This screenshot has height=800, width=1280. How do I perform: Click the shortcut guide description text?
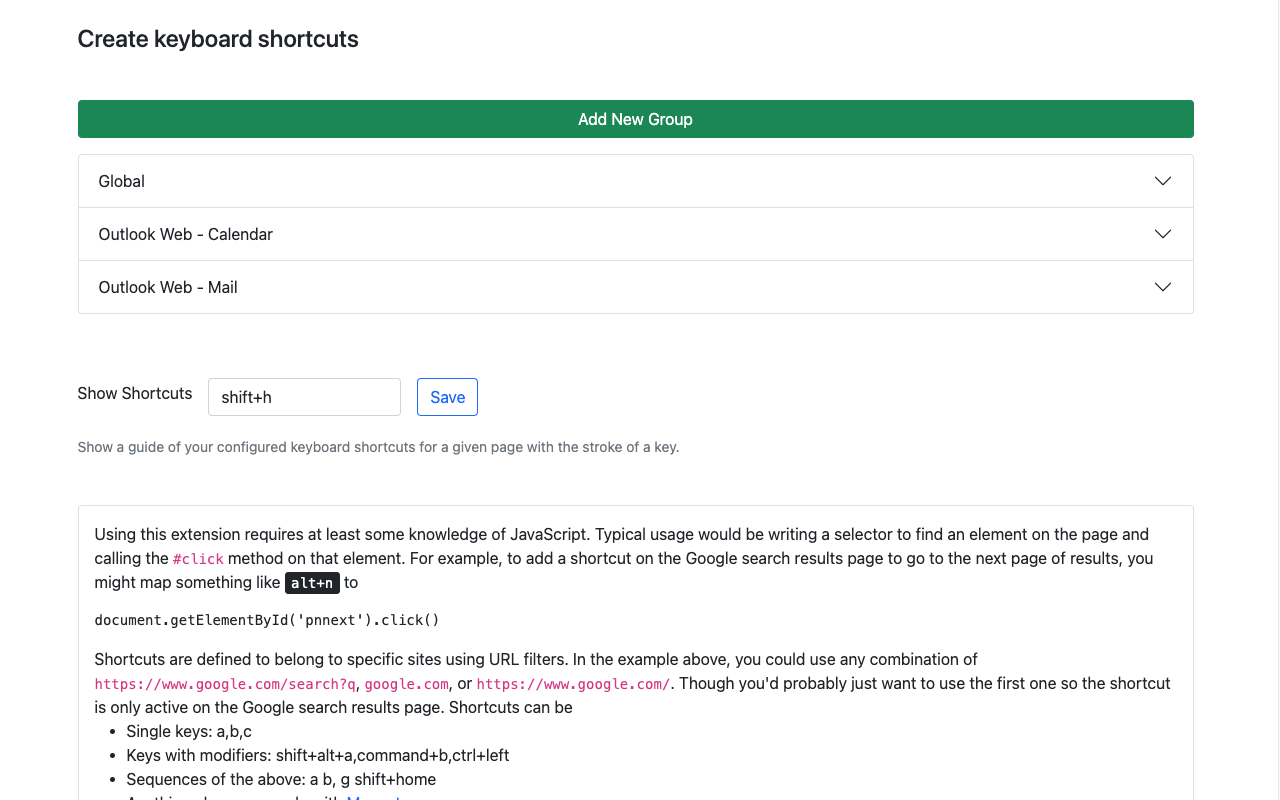coord(378,447)
